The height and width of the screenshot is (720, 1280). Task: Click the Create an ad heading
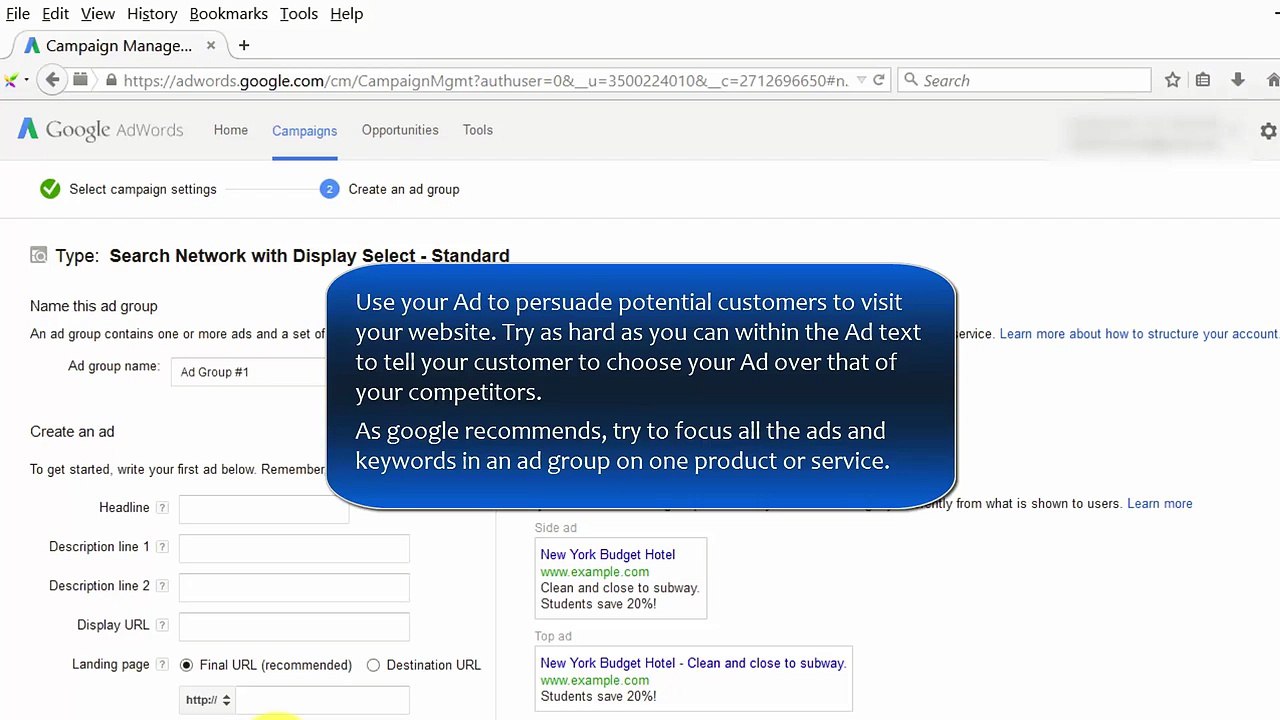[72, 432]
